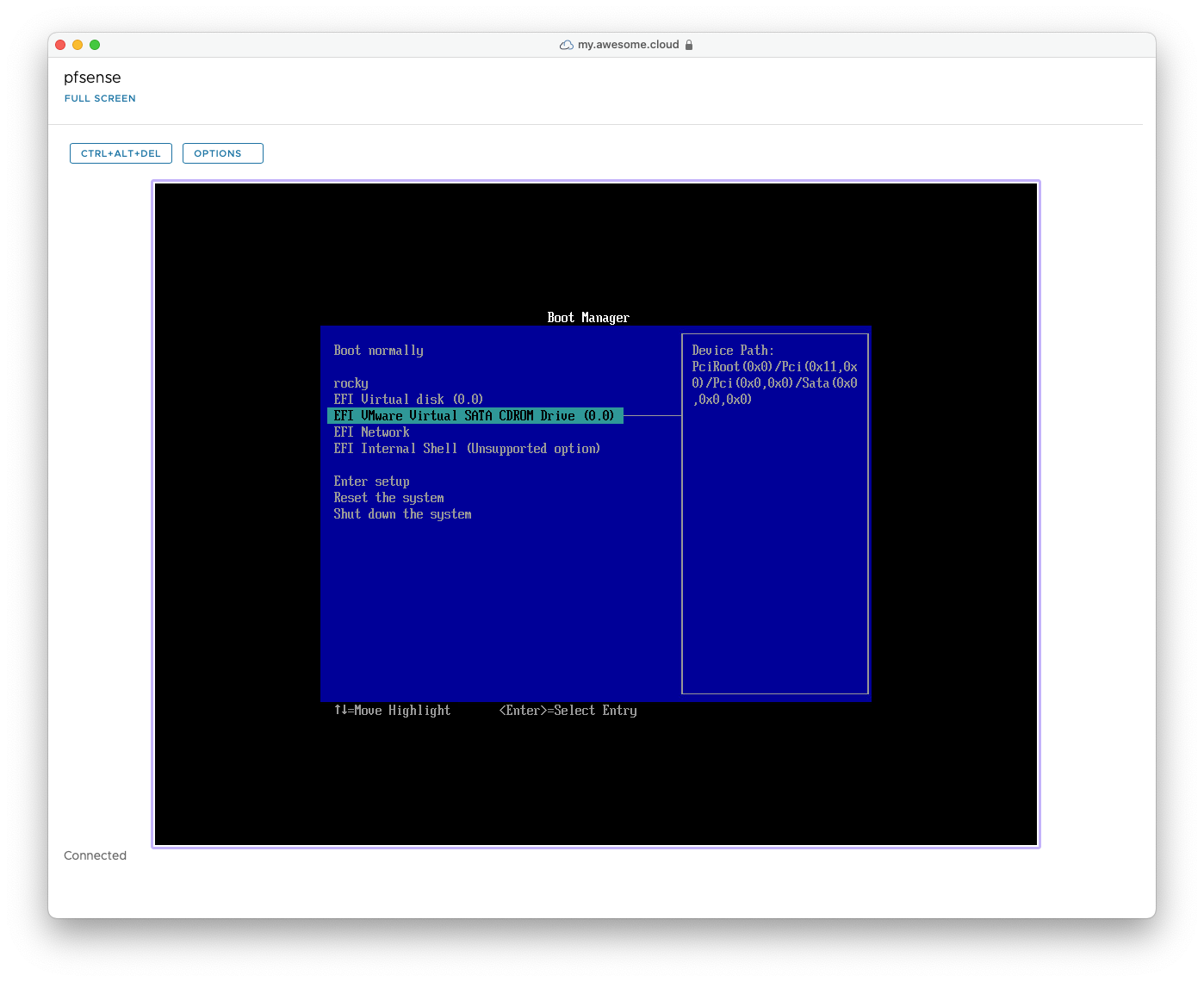The width and height of the screenshot is (1204, 982).
Task: Click the "Device Path:" label
Action: (733, 351)
